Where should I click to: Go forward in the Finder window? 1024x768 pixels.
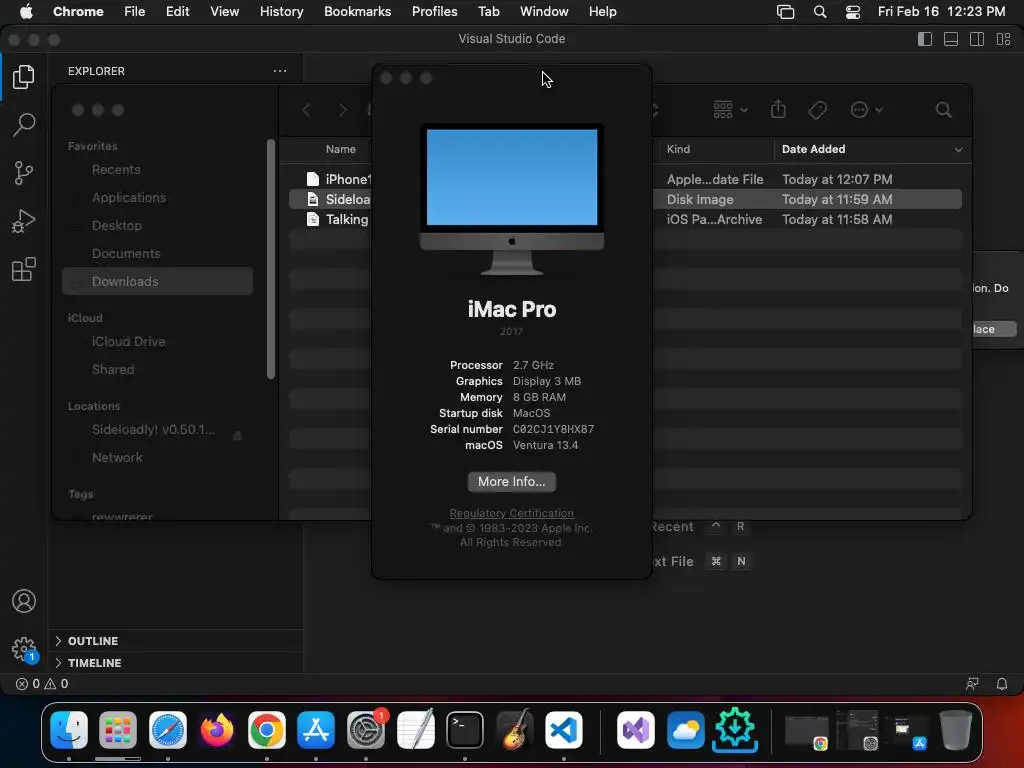click(342, 110)
